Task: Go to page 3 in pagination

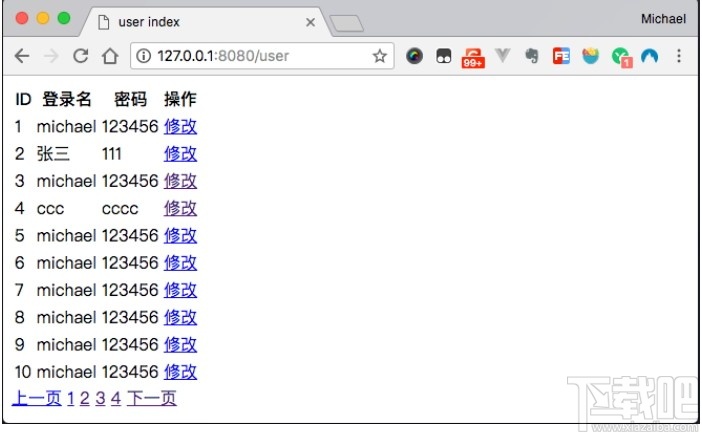Action: point(100,398)
